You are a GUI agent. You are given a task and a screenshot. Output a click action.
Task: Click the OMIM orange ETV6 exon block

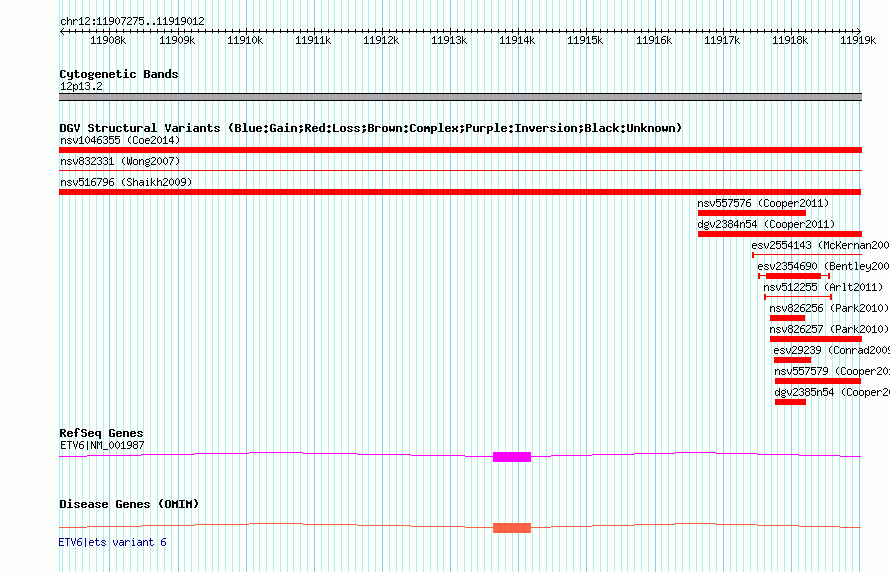tap(512, 528)
